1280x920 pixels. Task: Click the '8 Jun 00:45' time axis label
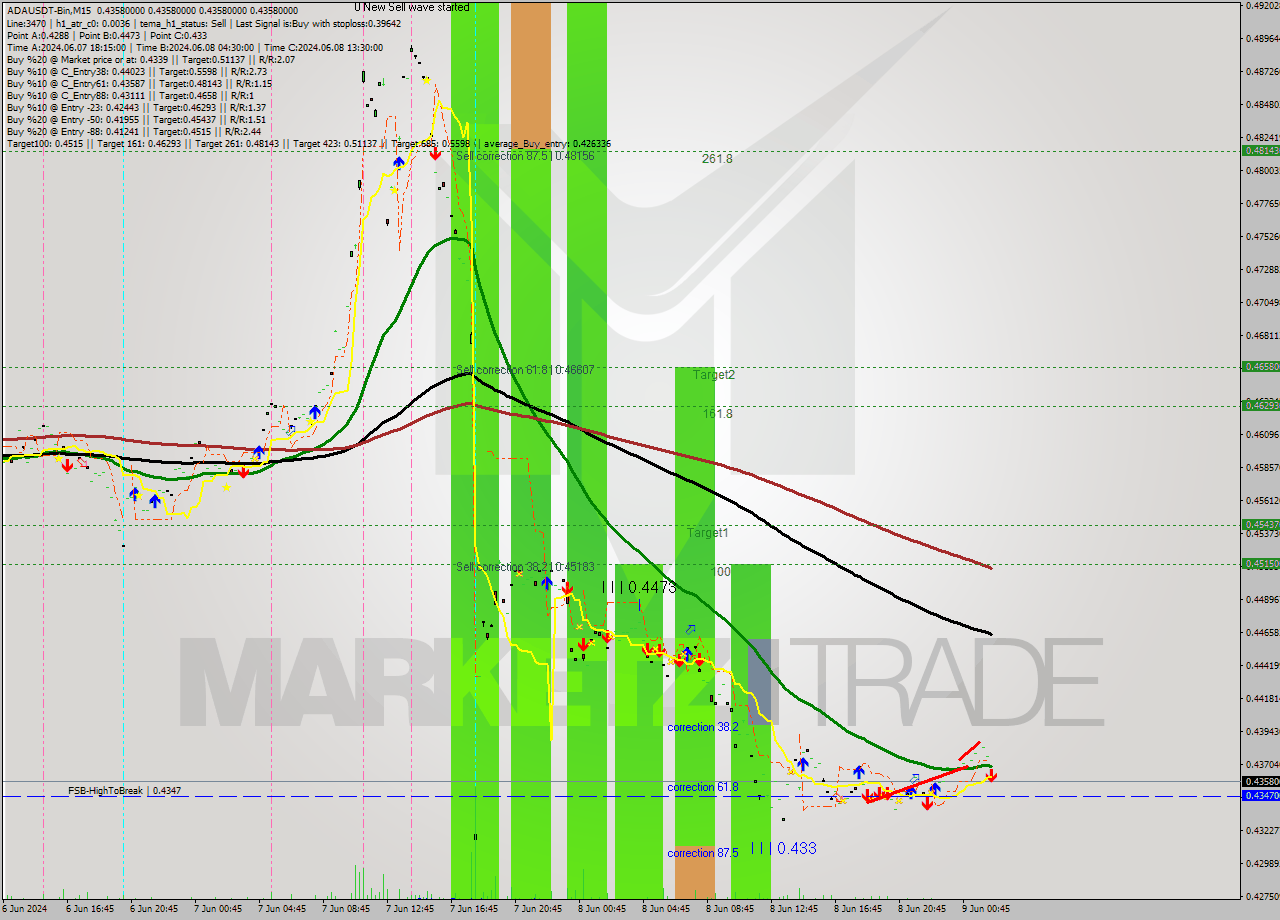point(602,909)
